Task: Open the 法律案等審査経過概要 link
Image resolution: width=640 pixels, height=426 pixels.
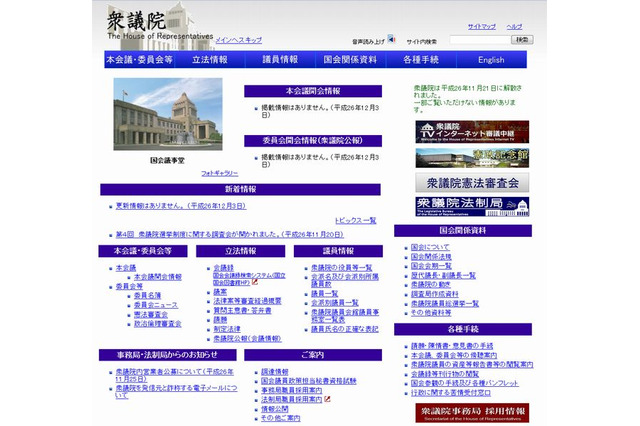Action: tap(247, 301)
